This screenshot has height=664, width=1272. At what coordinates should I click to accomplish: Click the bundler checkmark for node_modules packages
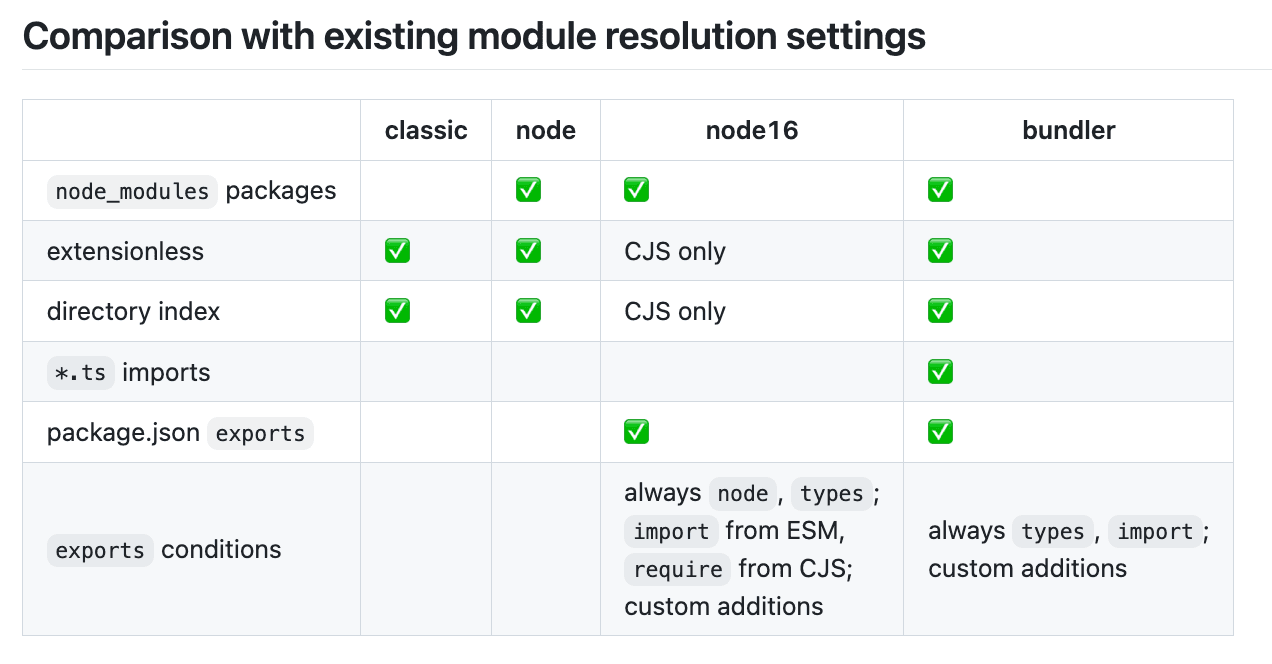tap(940, 190)
